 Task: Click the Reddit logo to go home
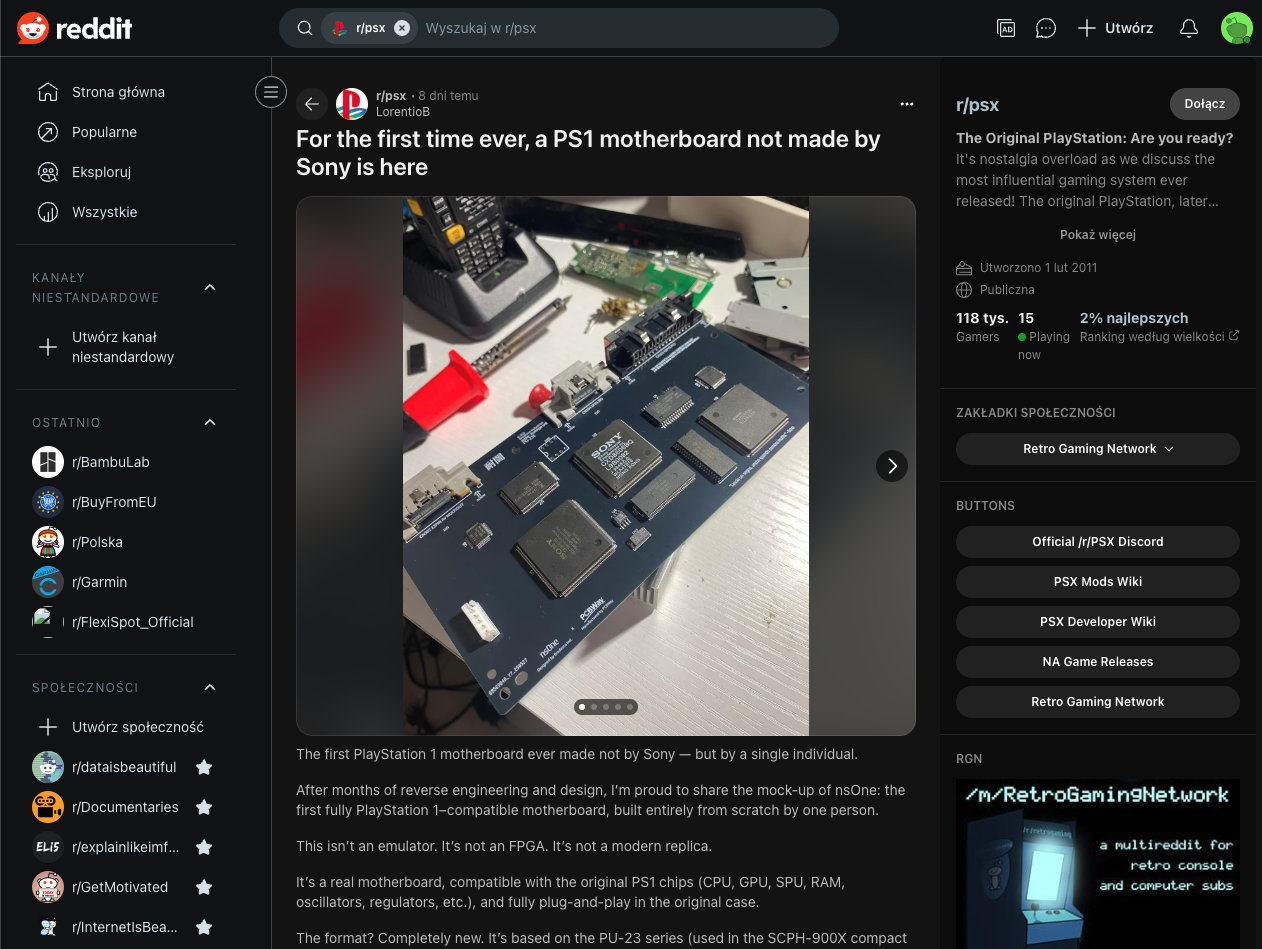click(75, 28)
